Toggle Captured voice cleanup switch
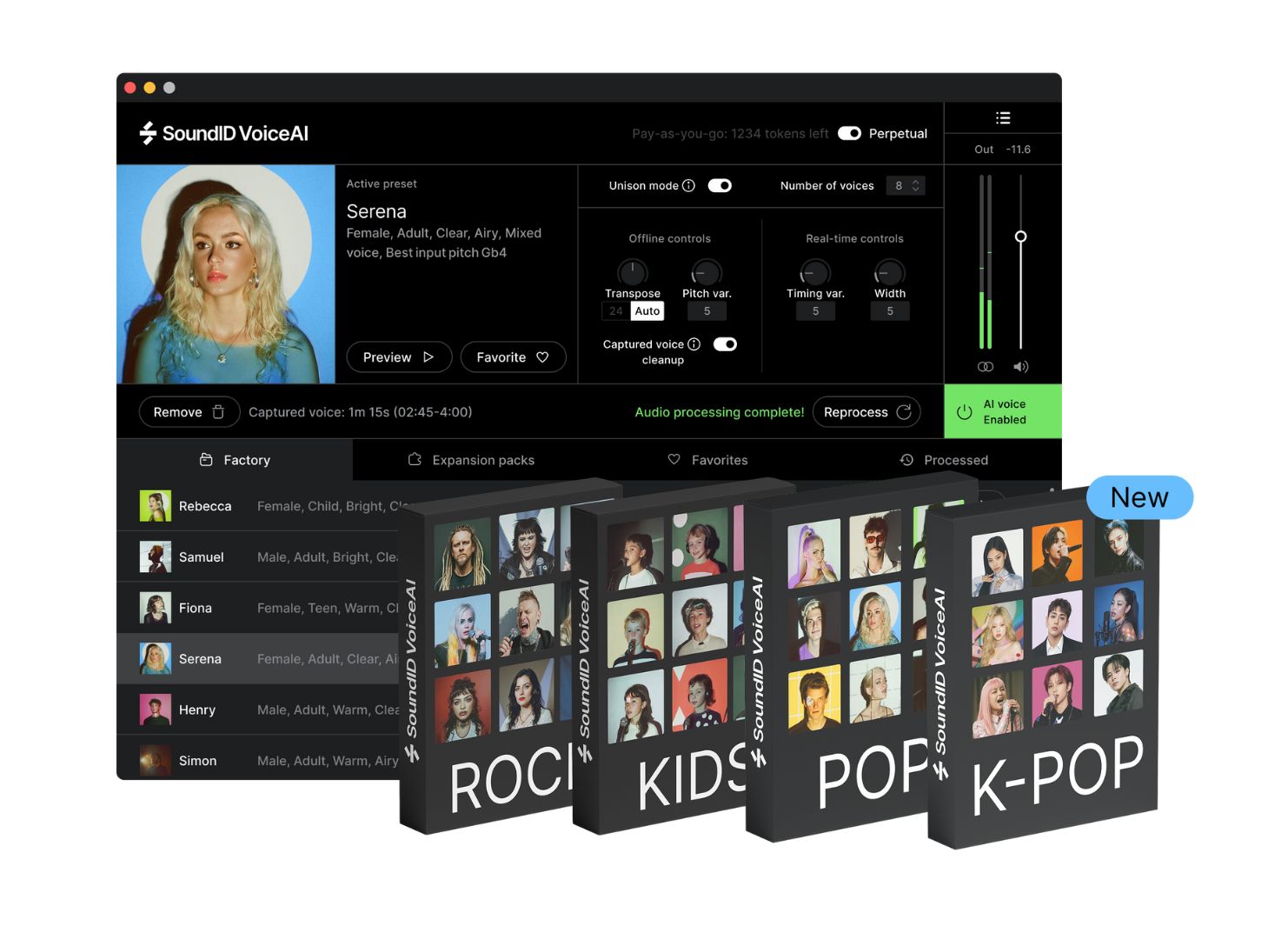 [725, 344]
